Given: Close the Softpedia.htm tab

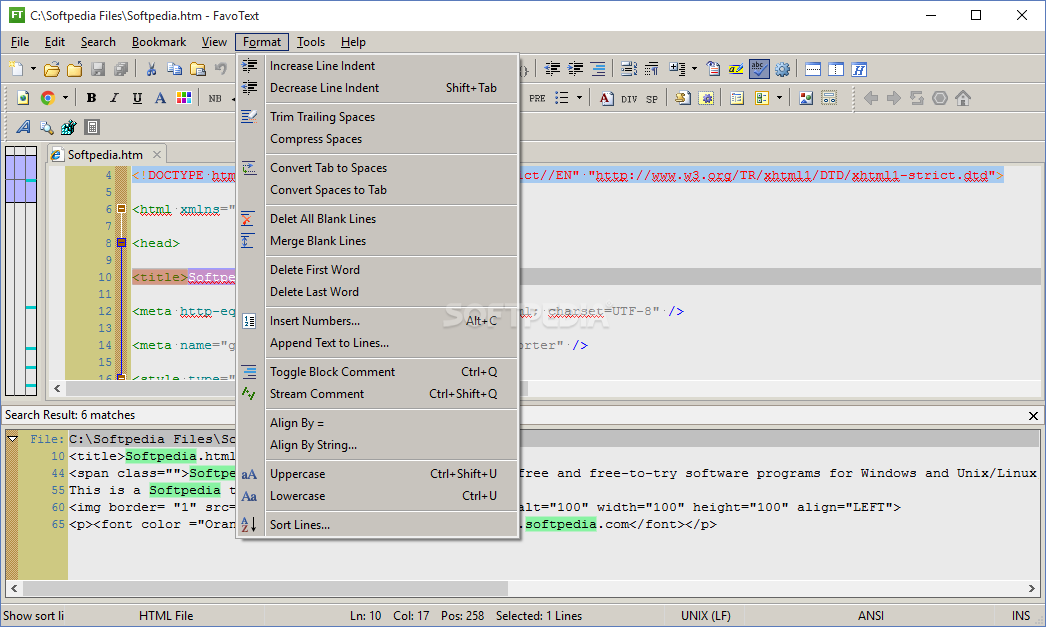Looking at the screenshot, I should click(x=157, y=155).
